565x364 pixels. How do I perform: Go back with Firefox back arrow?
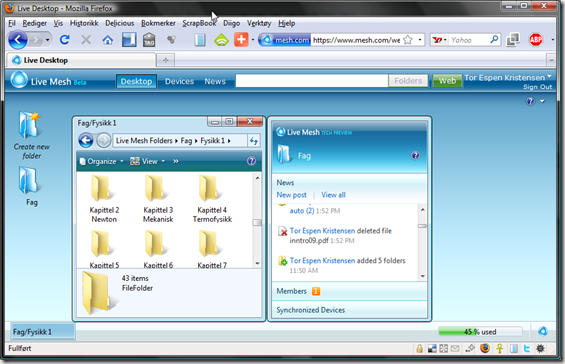point(18,40)
